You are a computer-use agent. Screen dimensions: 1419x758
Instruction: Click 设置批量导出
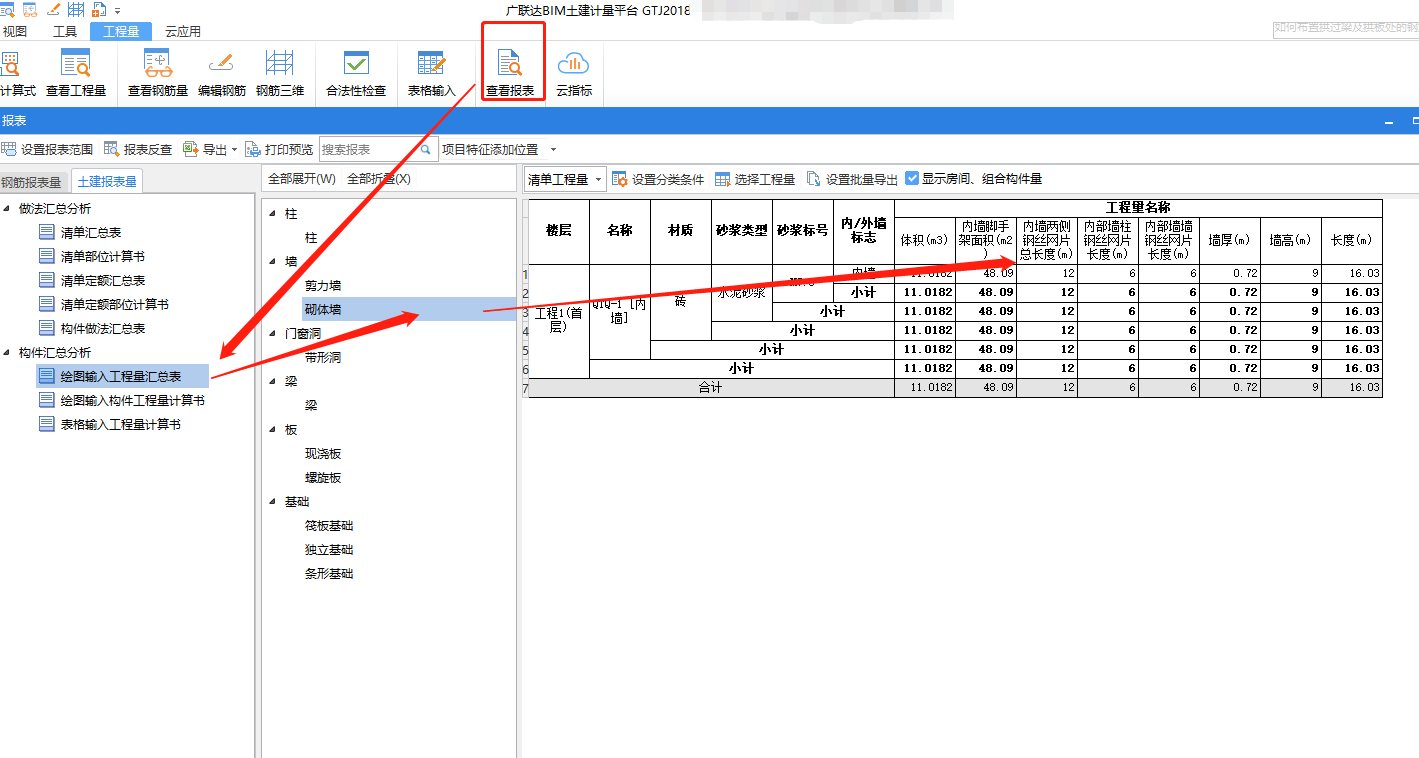click(x=853, y=179)
